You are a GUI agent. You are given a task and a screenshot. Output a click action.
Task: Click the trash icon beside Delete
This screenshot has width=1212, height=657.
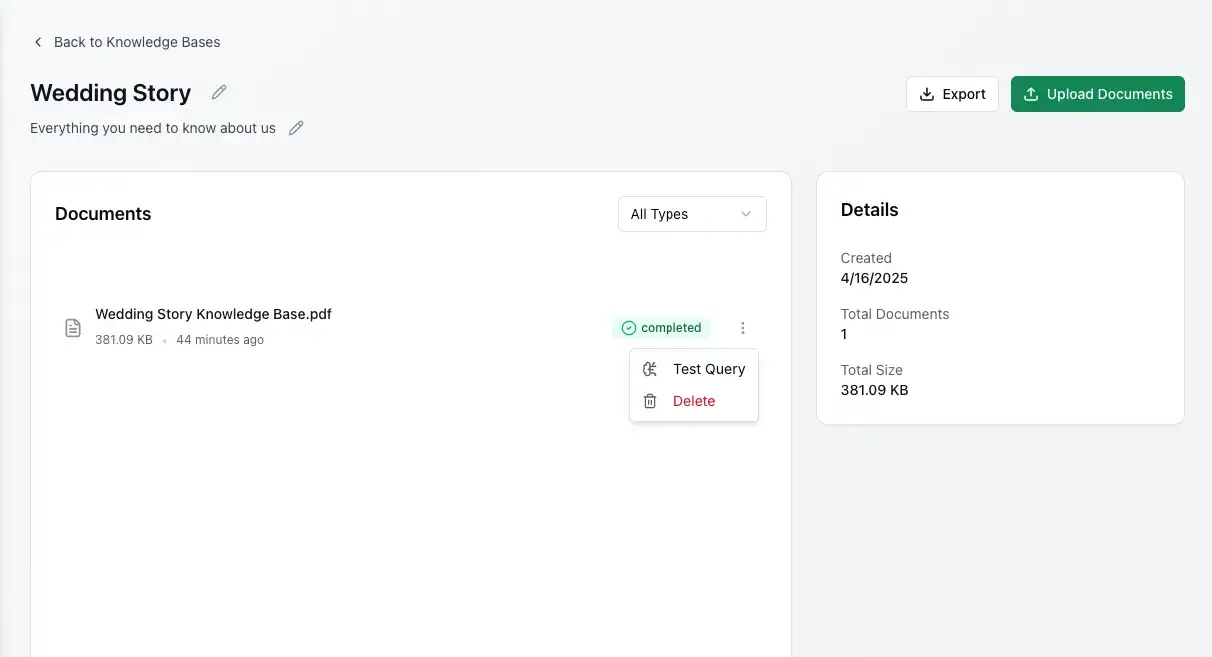pos(649,400)
